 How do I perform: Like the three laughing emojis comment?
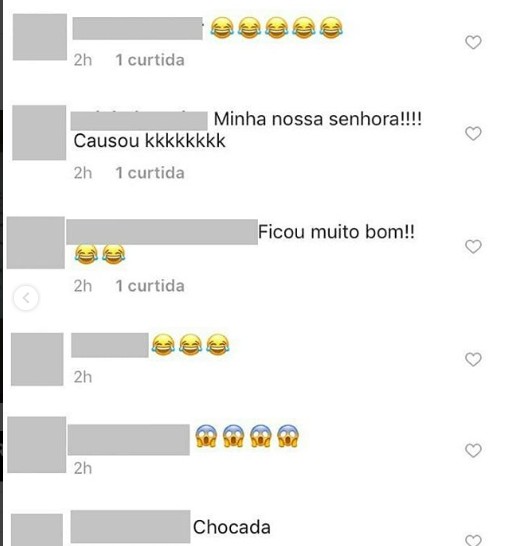pyautogui.click(x=473, y=359)
